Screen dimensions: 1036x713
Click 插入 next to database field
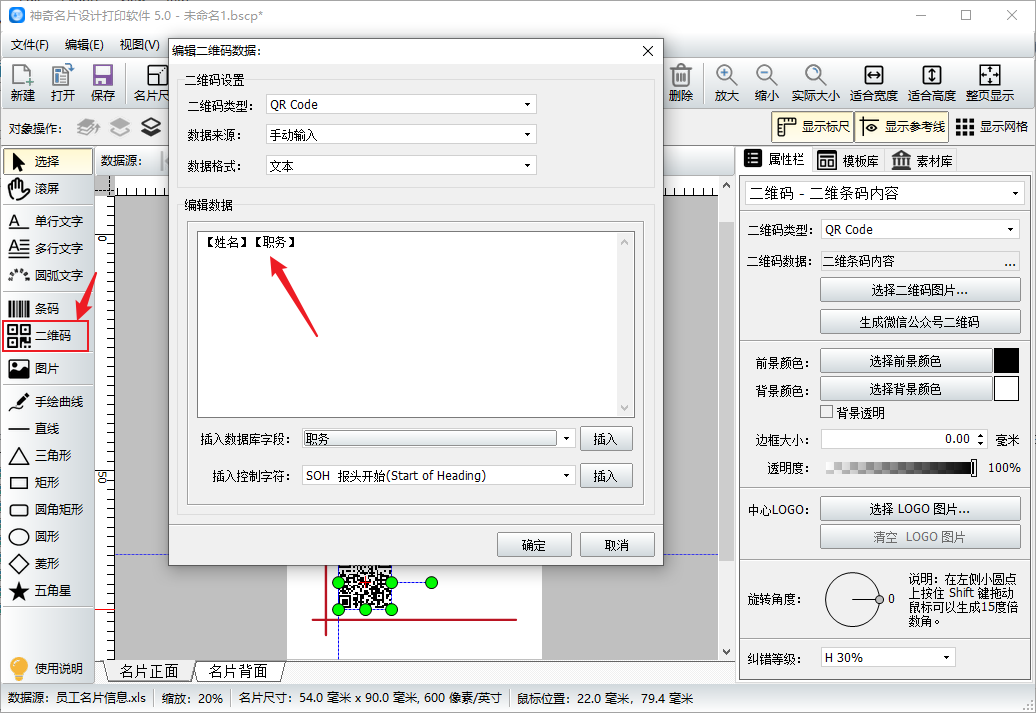click(x=605, y=439)
